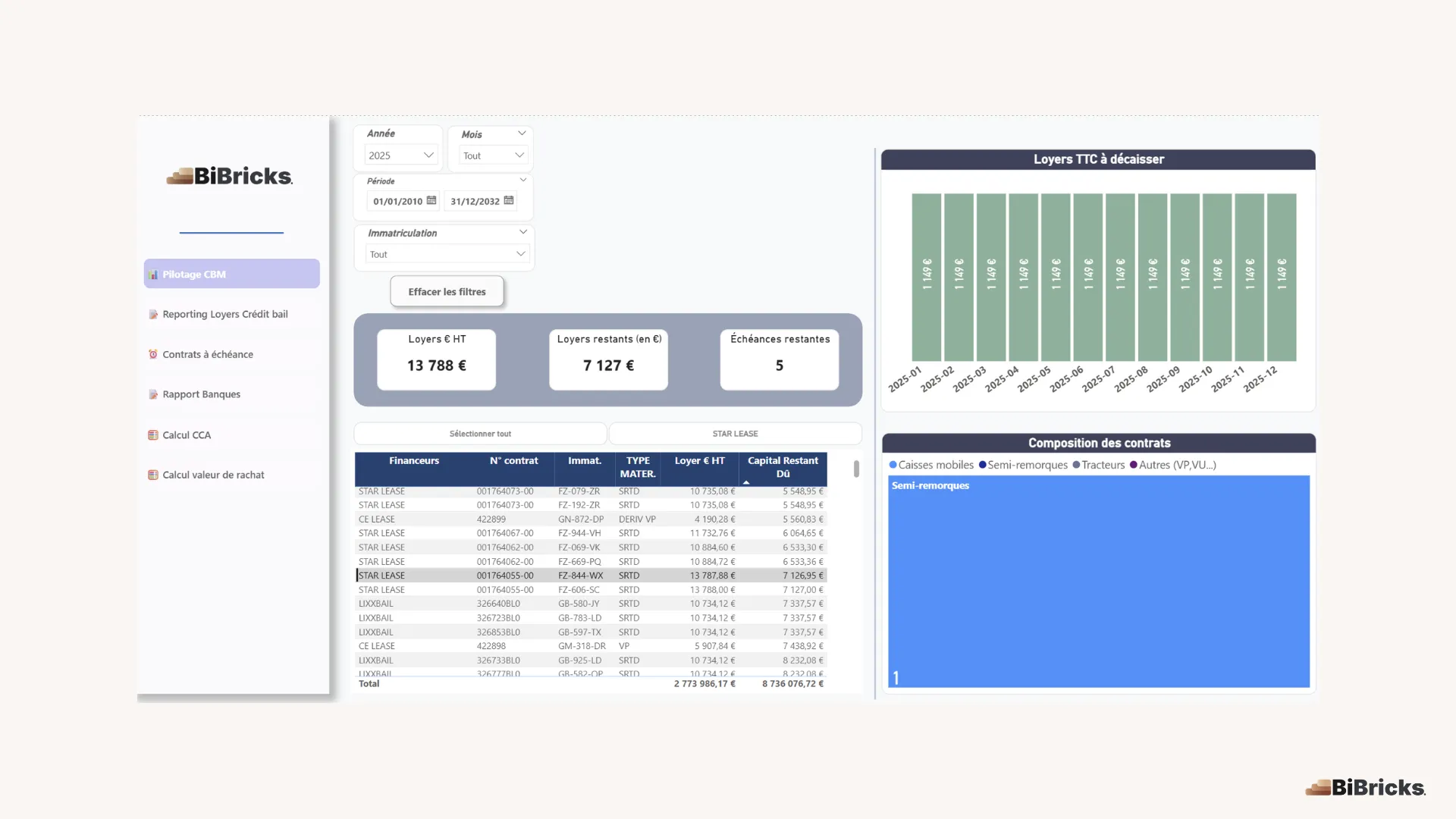Click the start date field 01/01/2010
The height and width of the screenshot is (819, 1456).
pyautogui.click(x=403, y=201)
